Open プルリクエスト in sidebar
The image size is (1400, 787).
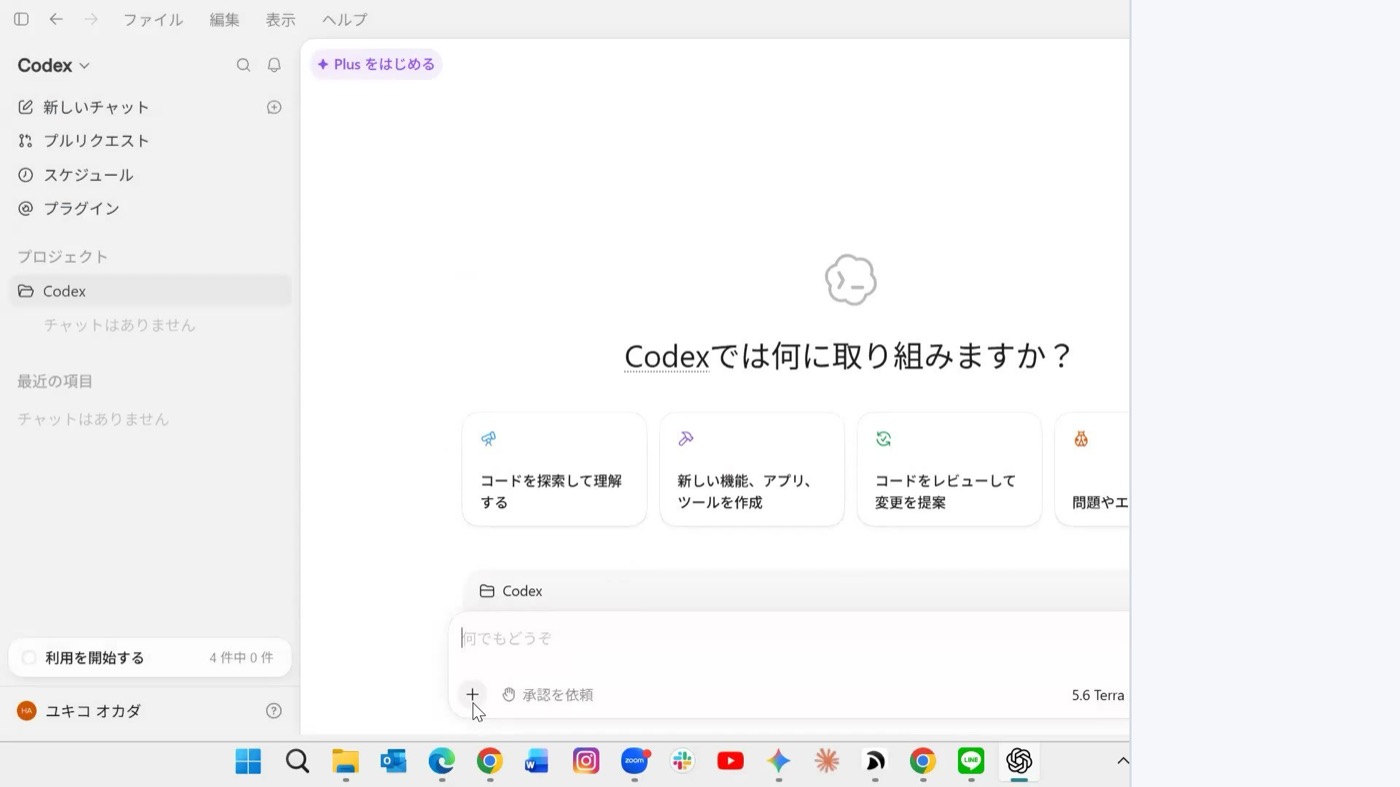(84, 141)
